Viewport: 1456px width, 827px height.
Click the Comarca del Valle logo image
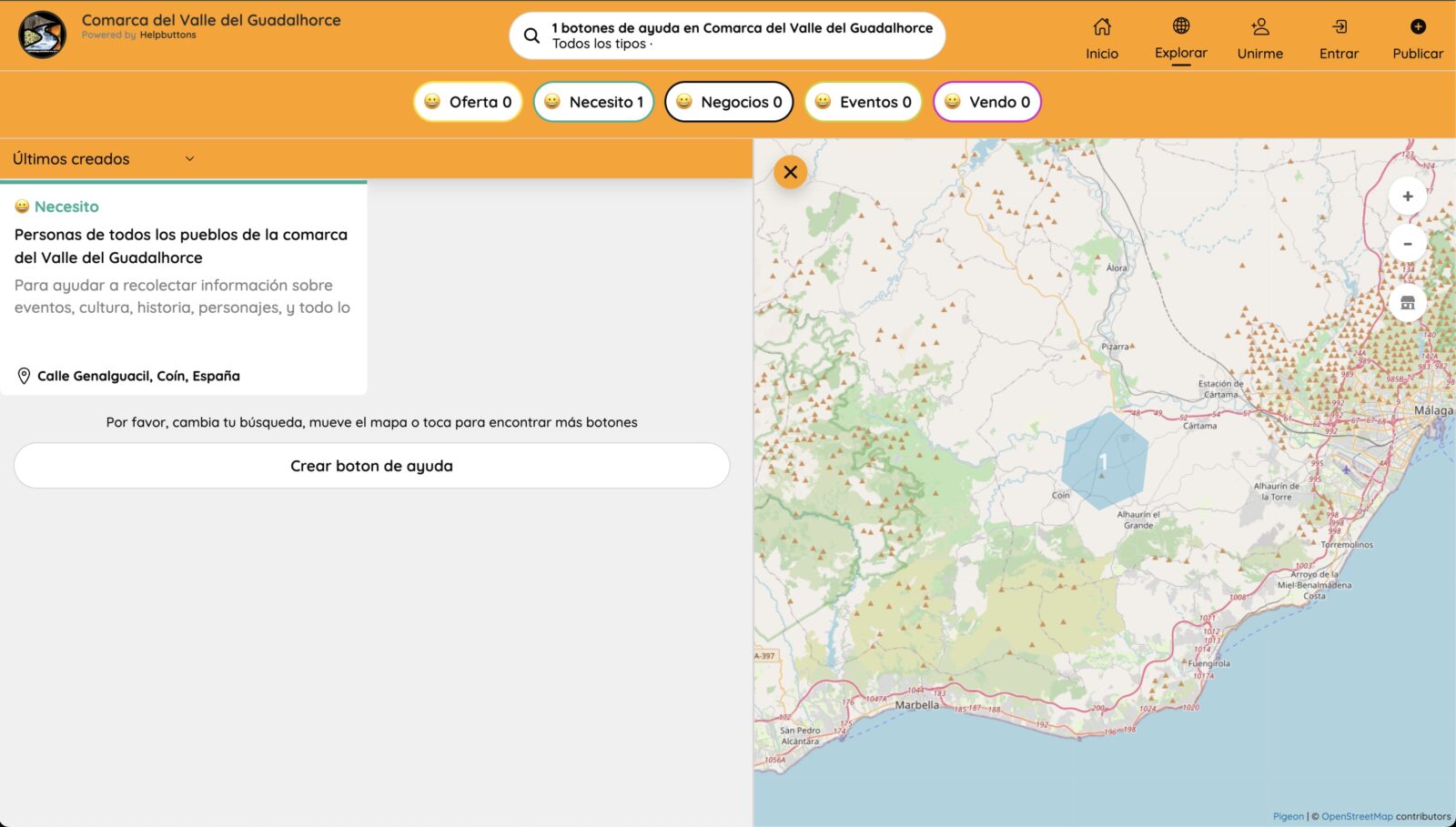(42, 35)
